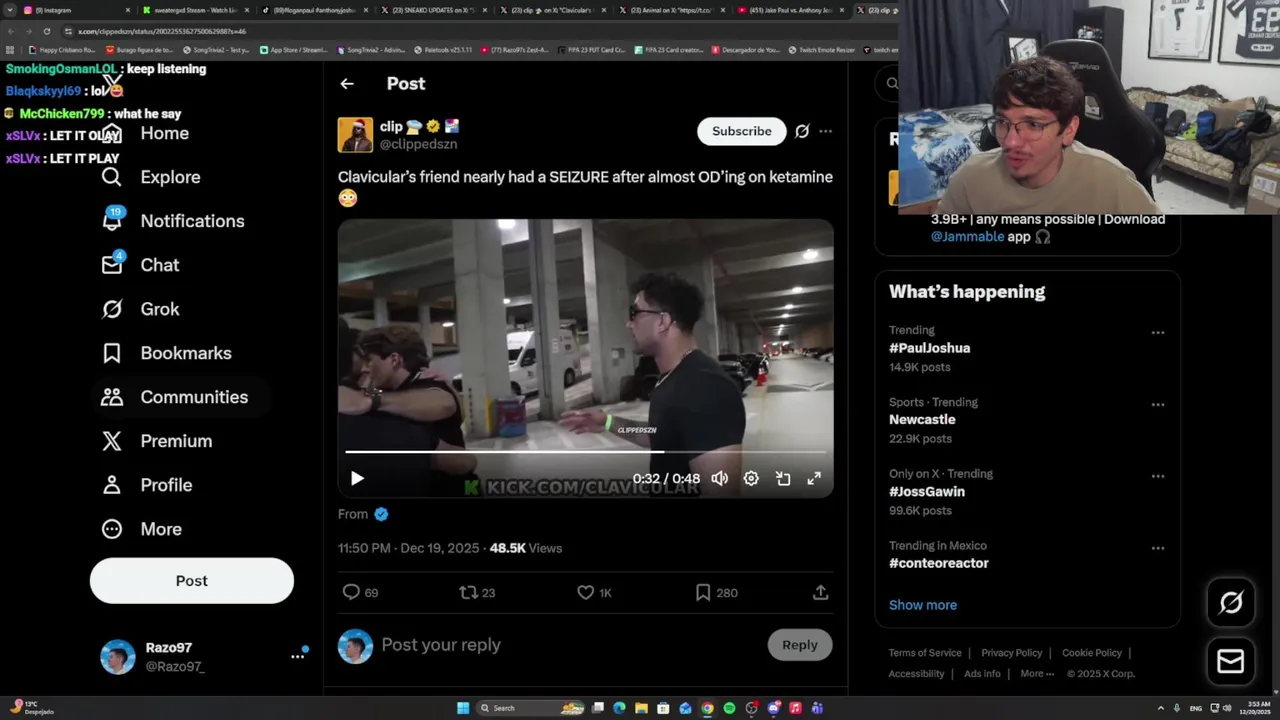Open the Chat envelope icon
This screenshot has height=720, width=1280.
click(x=112, y=265)
